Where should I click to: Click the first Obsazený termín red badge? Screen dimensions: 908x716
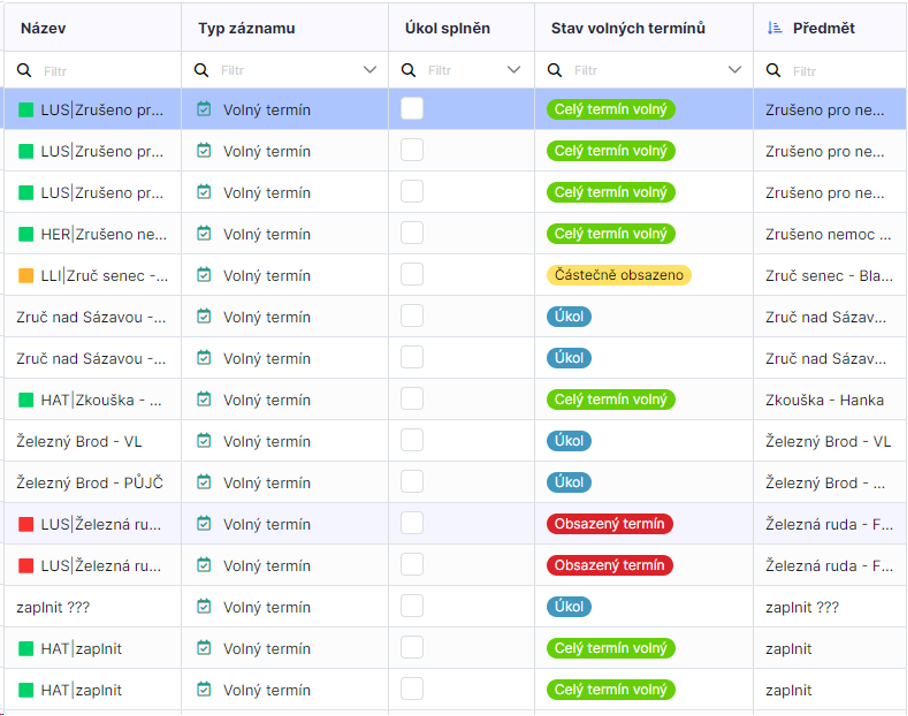click(609, 524)
